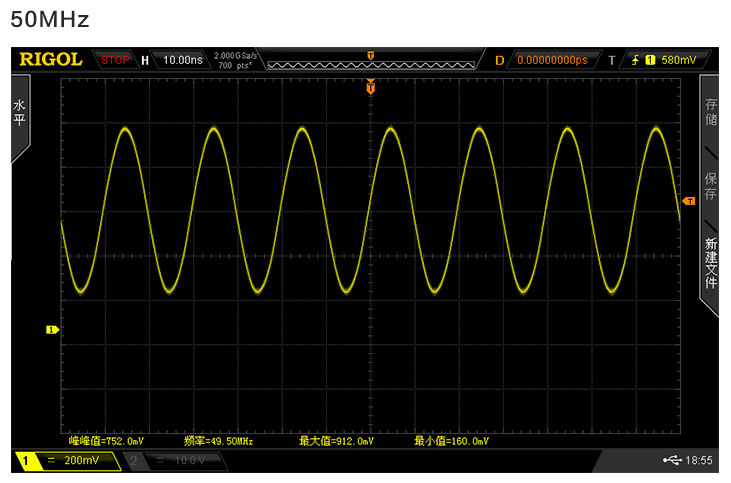Open the 存储 storage side tab

pos(710,112)
